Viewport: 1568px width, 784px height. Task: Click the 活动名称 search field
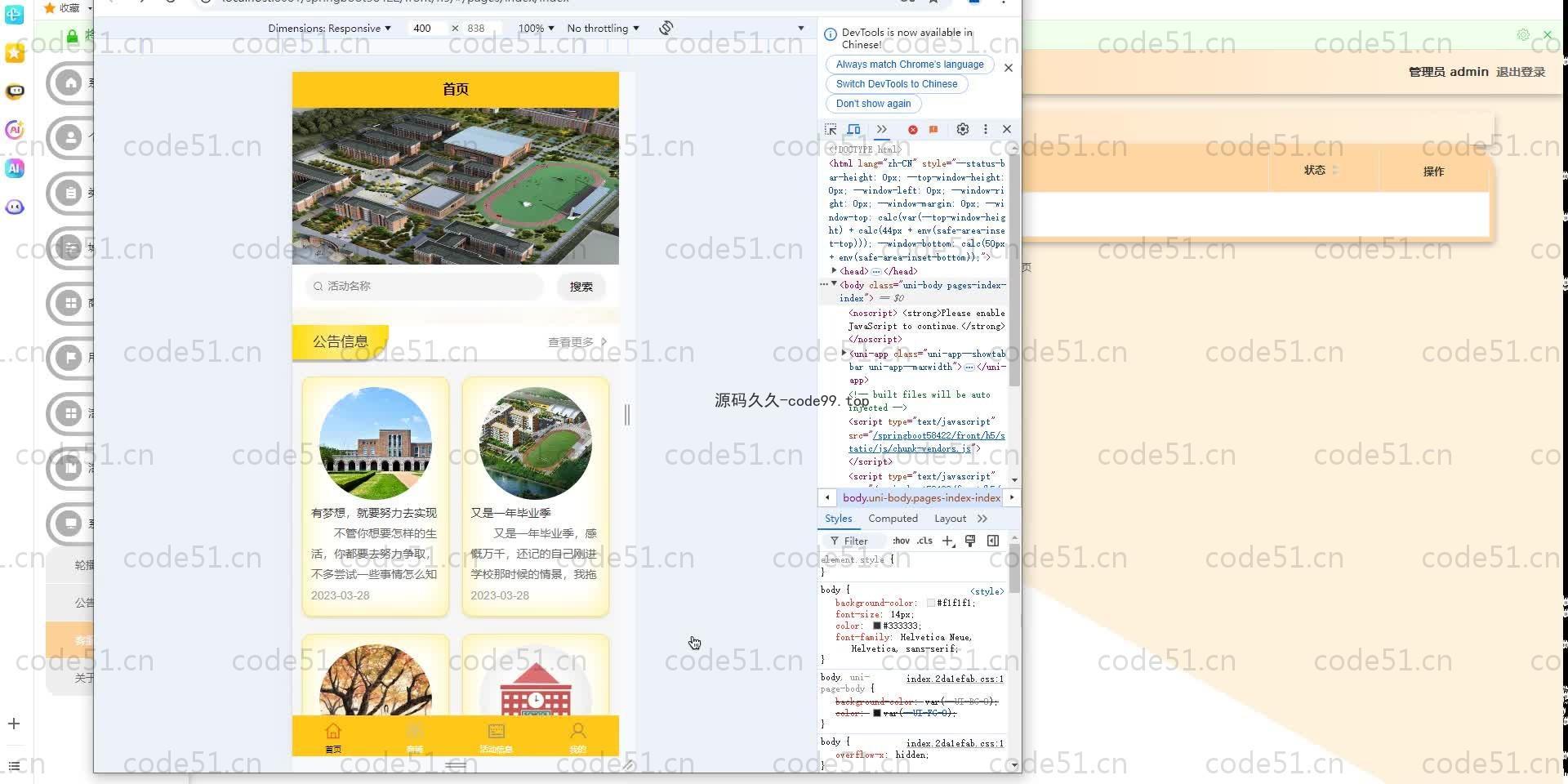click(425, 286)
